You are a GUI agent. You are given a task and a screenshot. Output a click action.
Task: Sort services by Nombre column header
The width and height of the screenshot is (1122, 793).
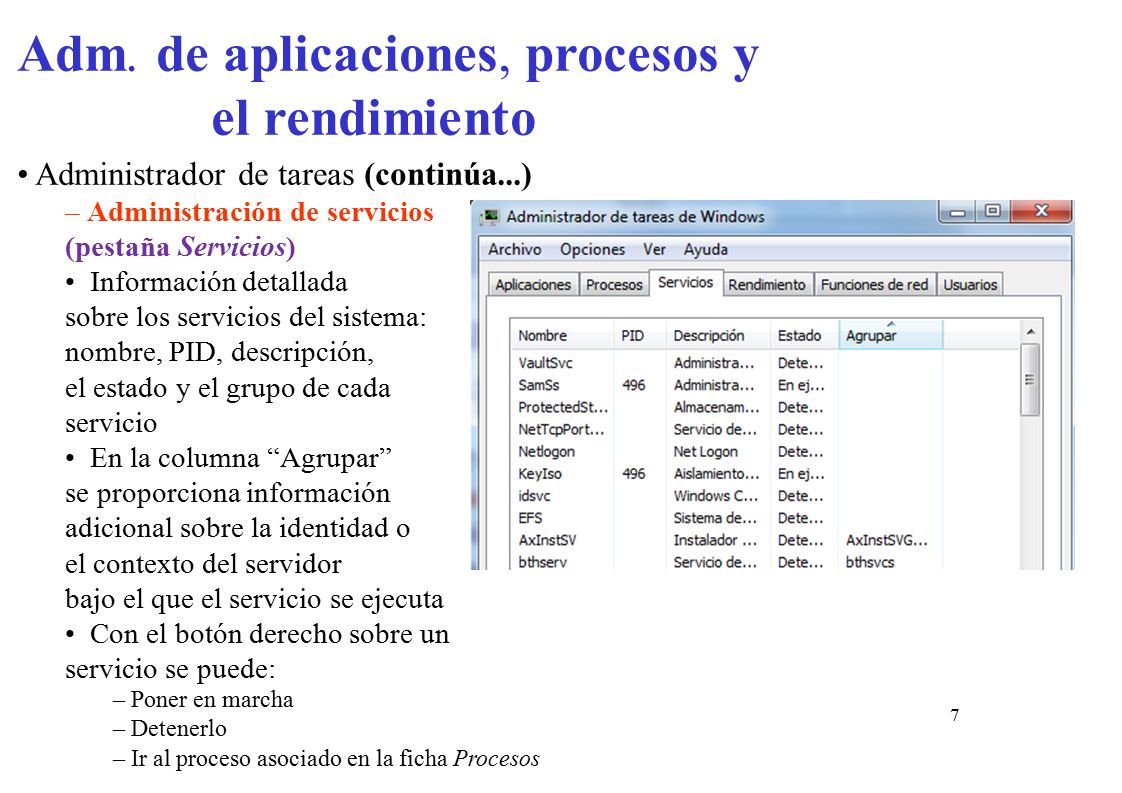[x=562, y=335]
